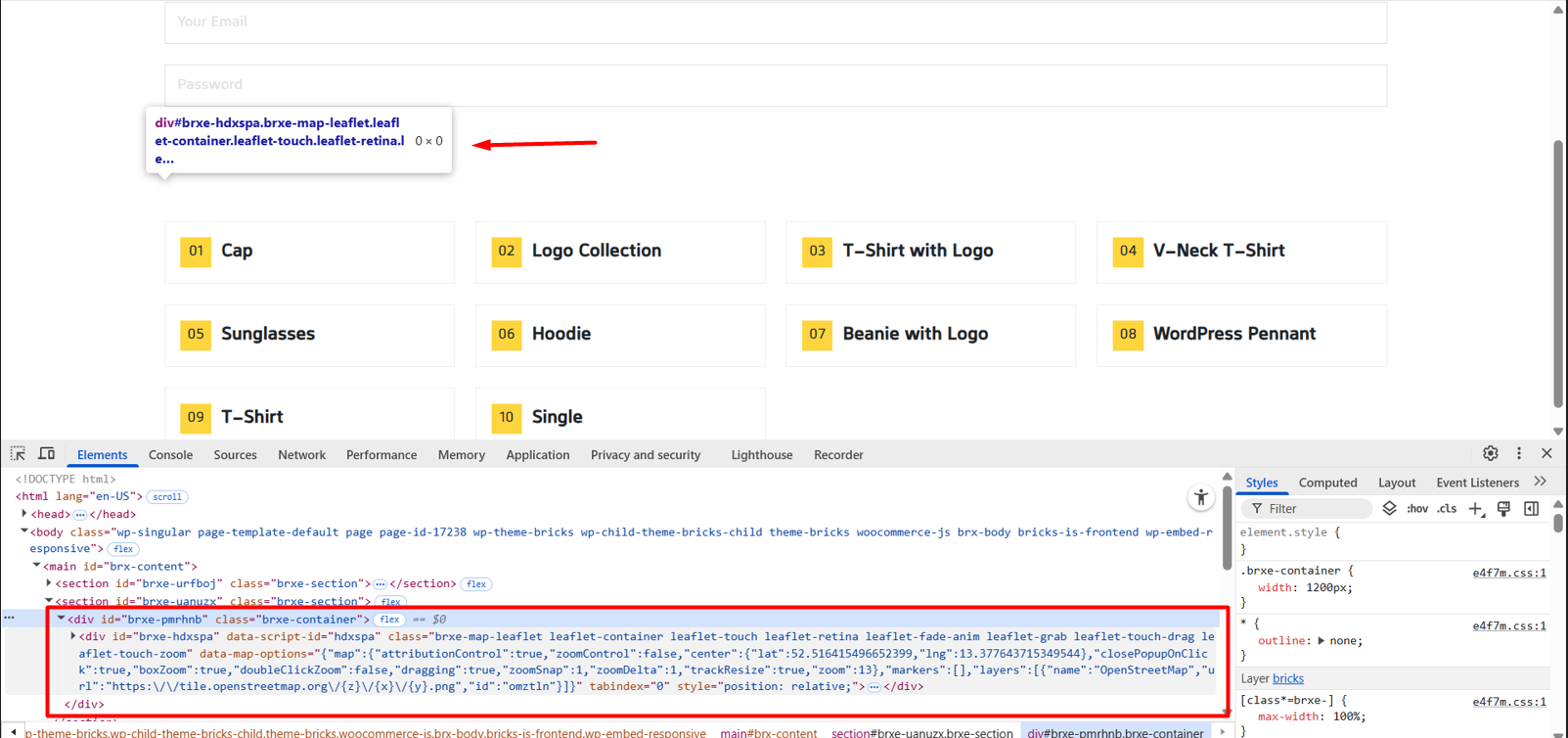Screen dimensions: 1568x738
Task: Open the bricks layer link
Action: (1287, 678)
